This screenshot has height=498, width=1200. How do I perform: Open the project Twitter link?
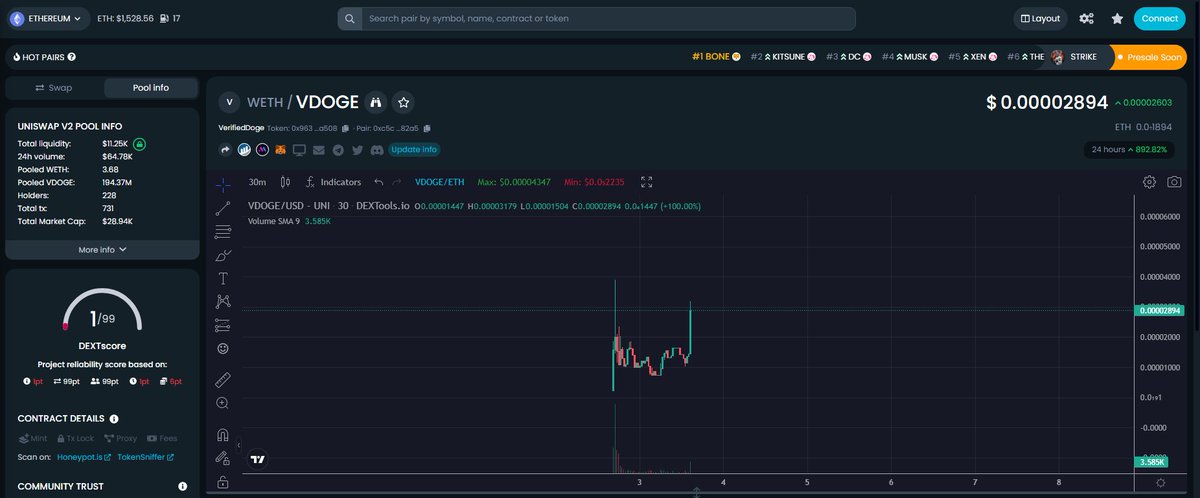[357, 150]
